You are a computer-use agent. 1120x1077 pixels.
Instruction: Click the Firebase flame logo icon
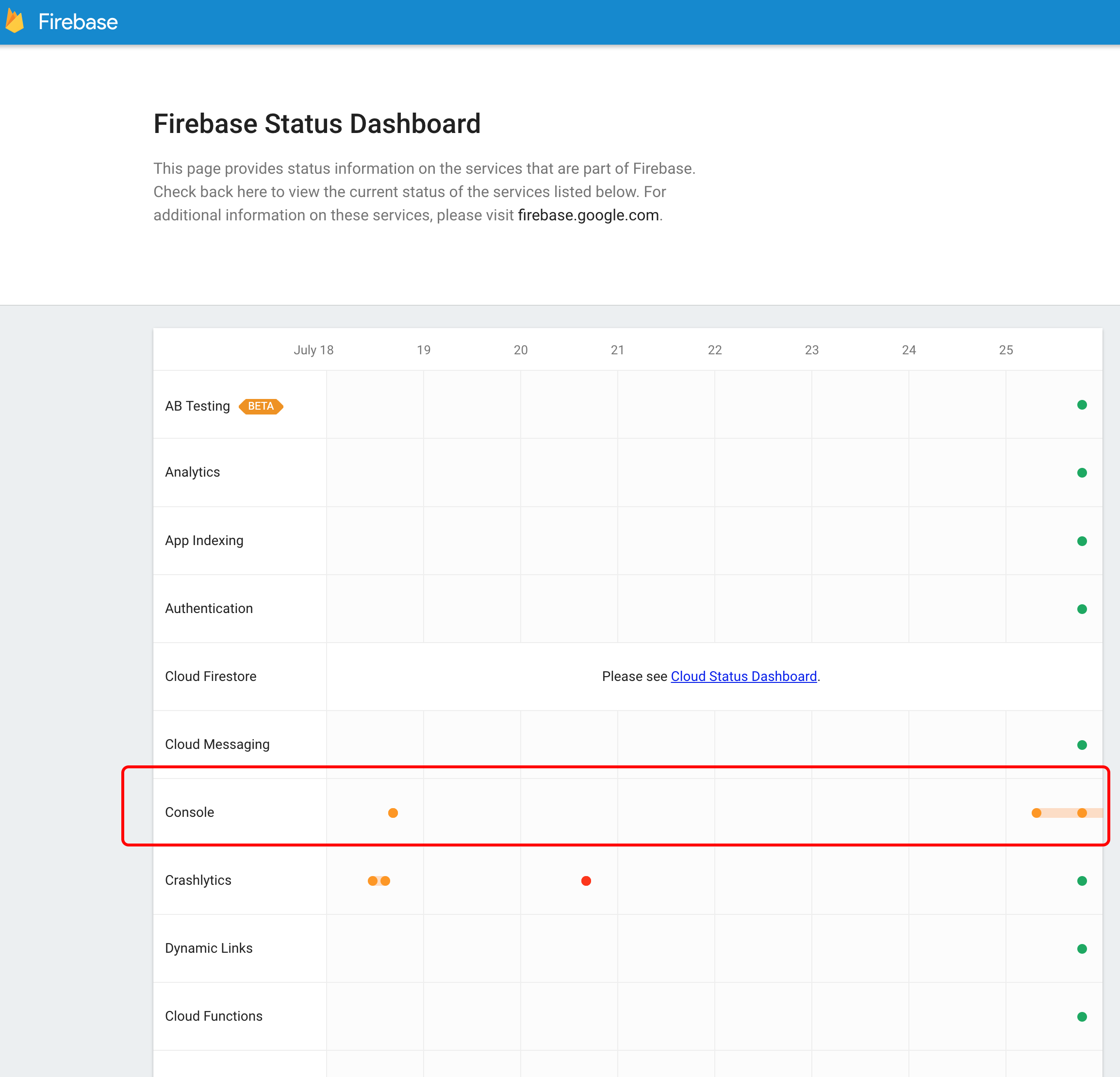tap(15, 22)
